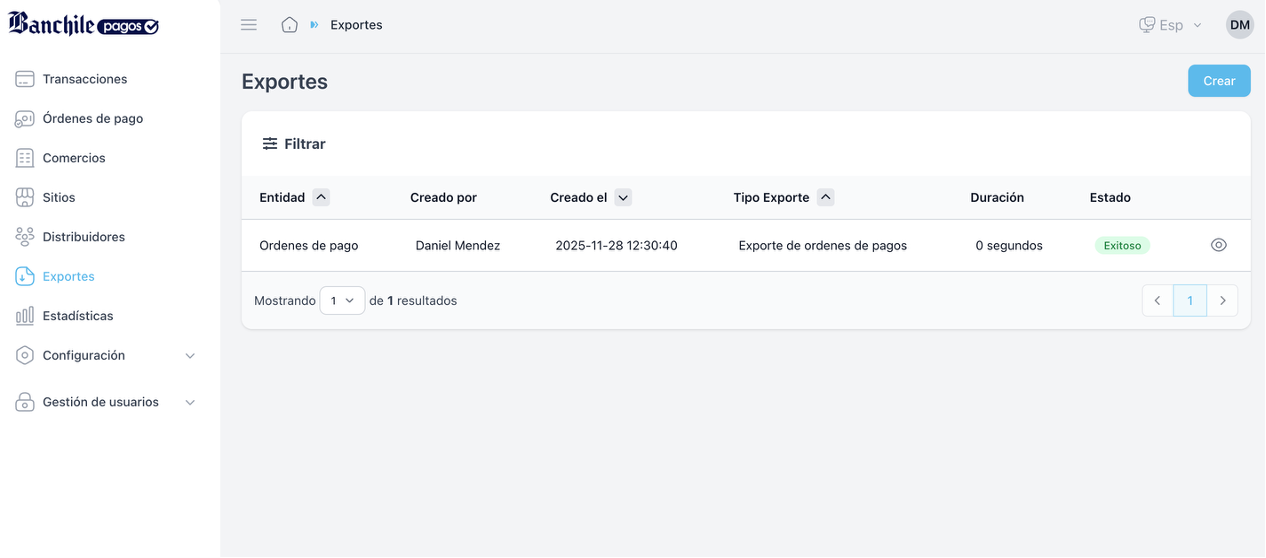View export details with eye icon
Screen dimensions: 1266x558
pos(1218,245)
